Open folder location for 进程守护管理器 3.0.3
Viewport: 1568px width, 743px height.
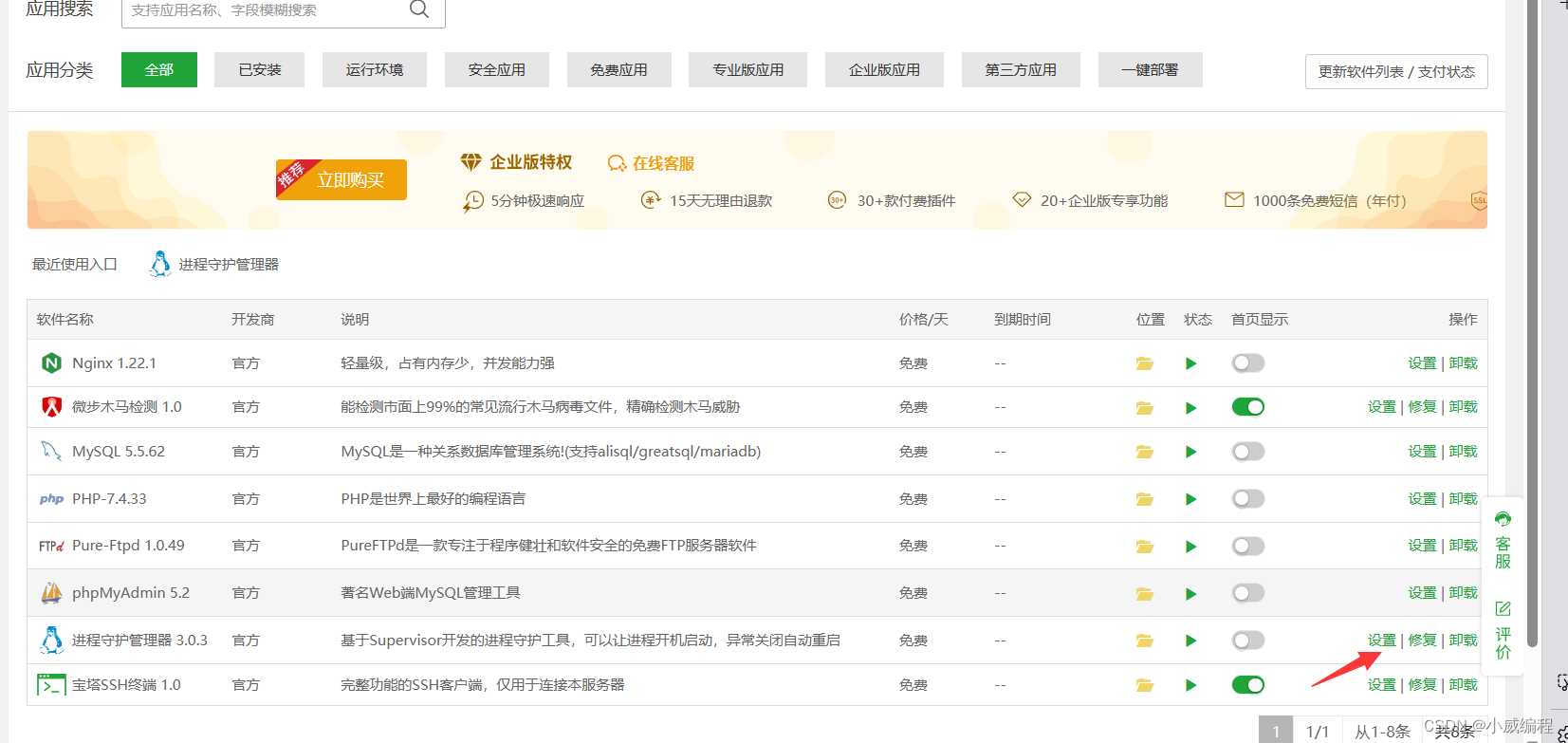1145,641
